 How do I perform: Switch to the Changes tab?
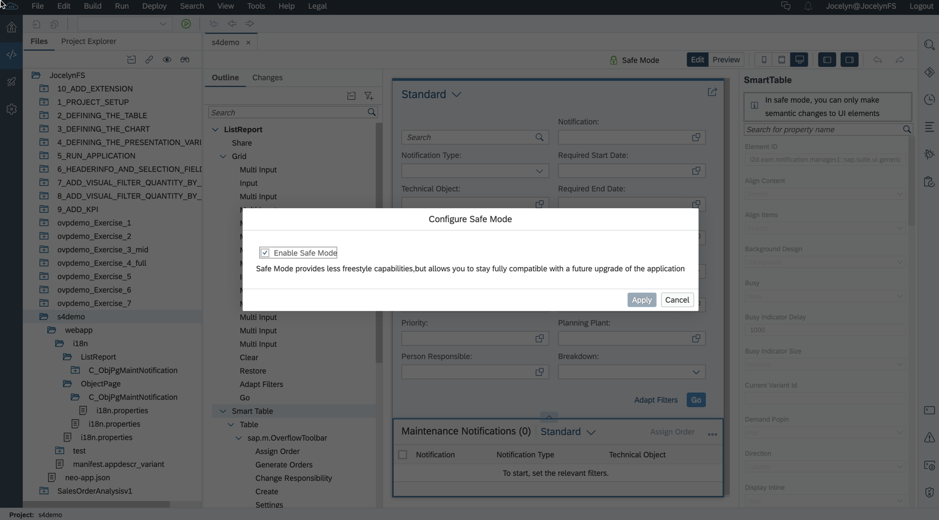pyautogui.click(x=267, y=78)
